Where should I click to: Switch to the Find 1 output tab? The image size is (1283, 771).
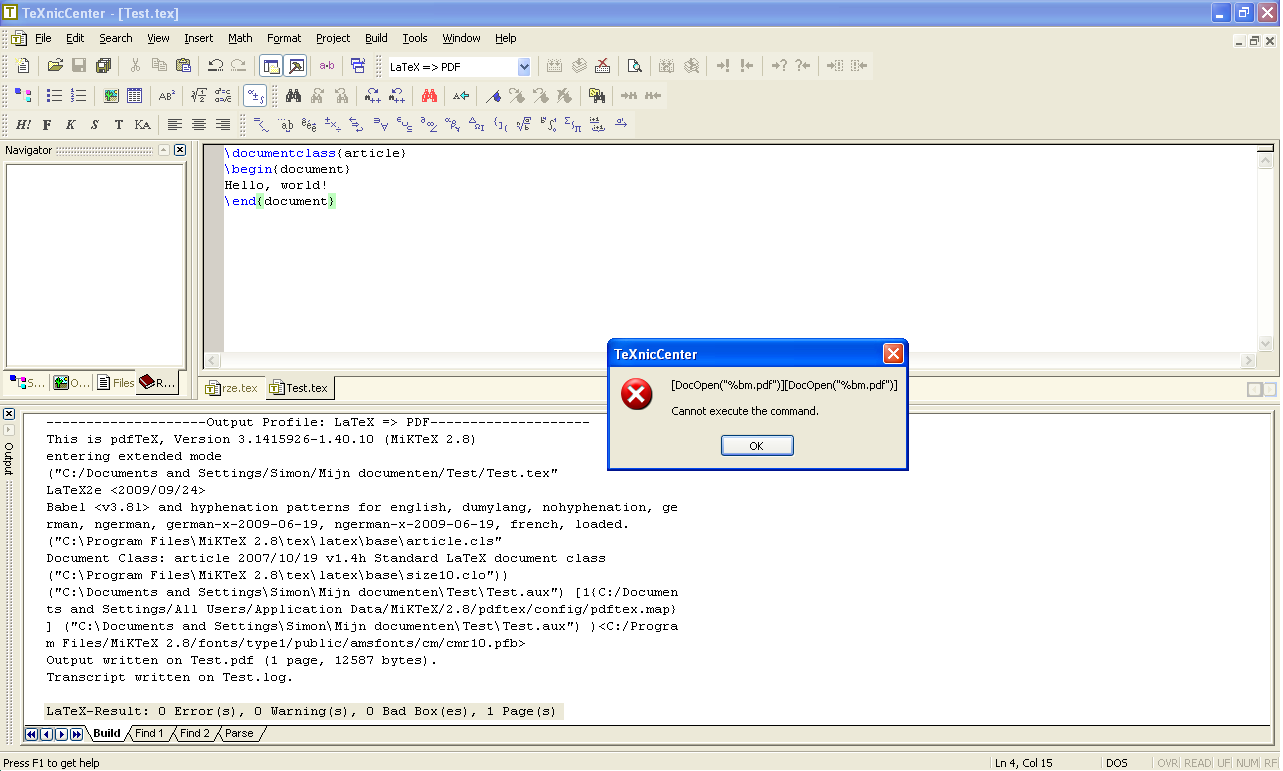[150, 734]
